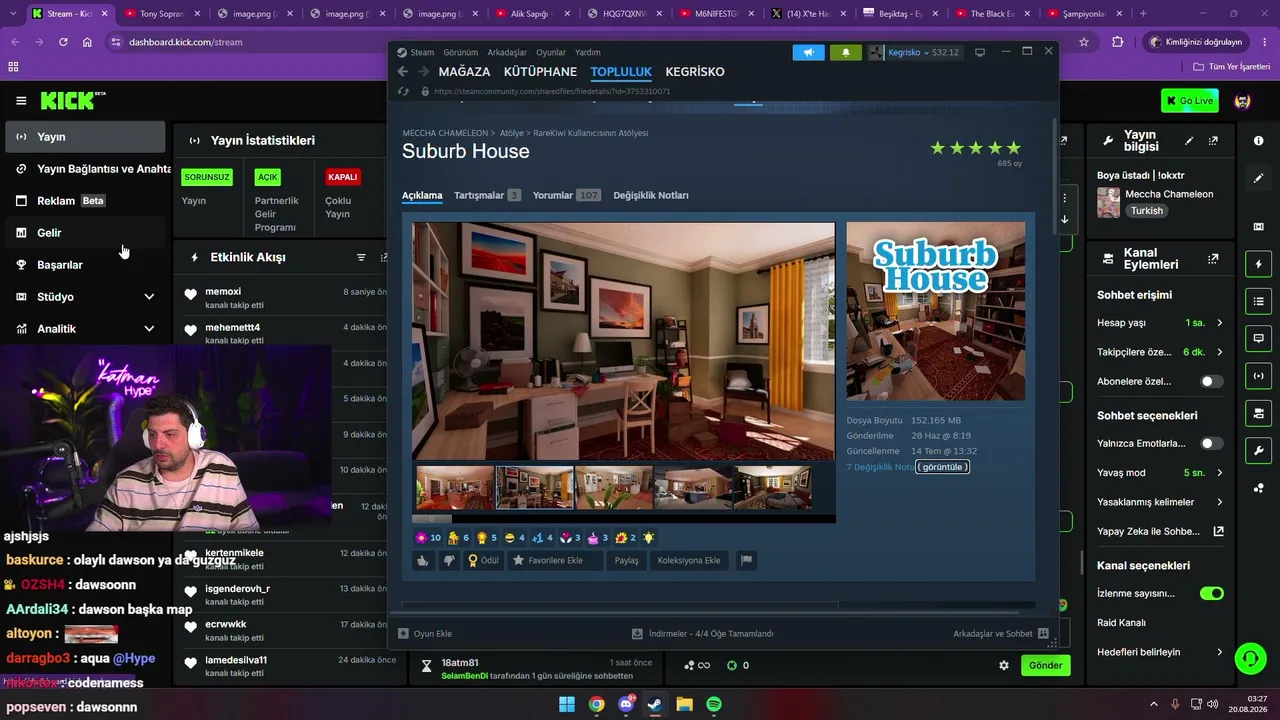
Task: Open Steam notifications bell
Action: click(845, 52)
